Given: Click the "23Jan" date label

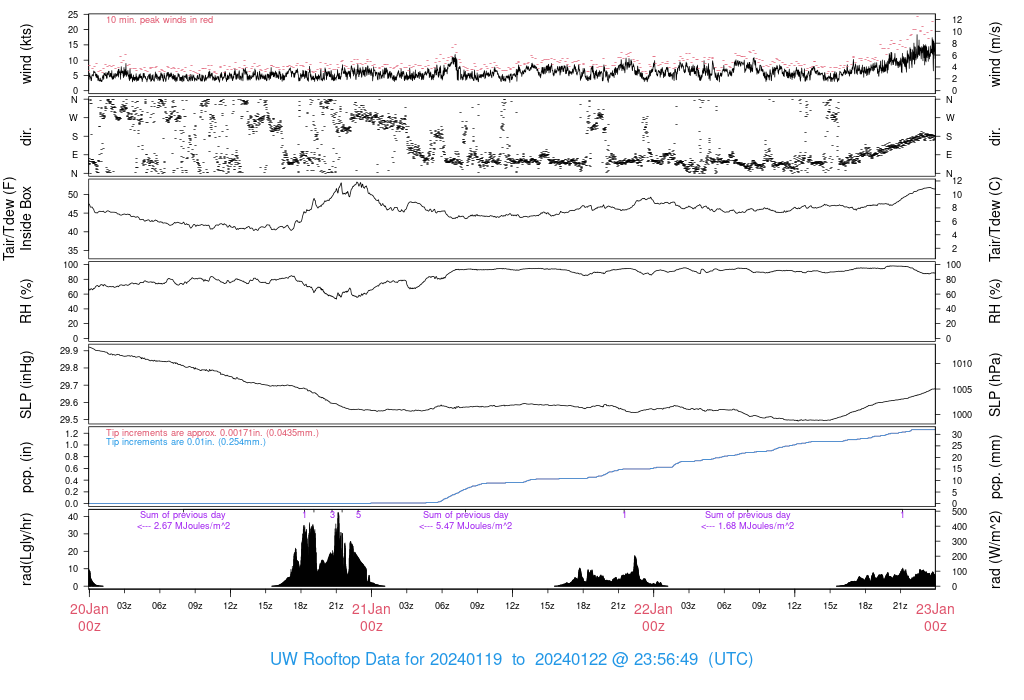Looking at the screenshot, I should pyautogui.click(x=935, y=609).
